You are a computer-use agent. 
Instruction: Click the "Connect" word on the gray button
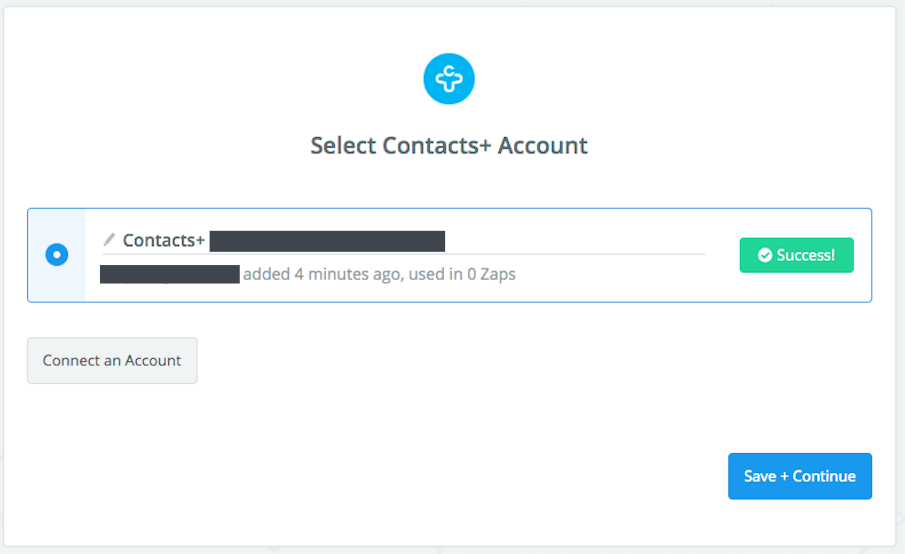(70, 360)
